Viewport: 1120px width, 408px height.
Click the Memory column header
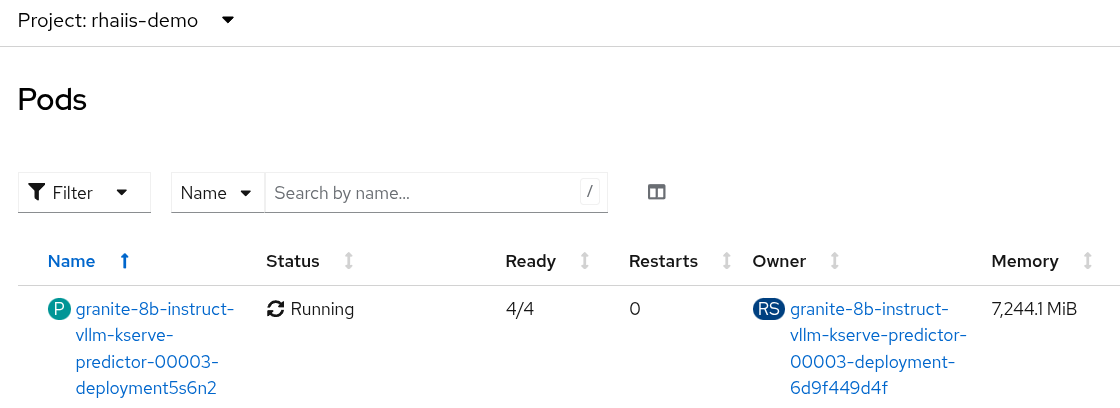[x=1024, y=261]
